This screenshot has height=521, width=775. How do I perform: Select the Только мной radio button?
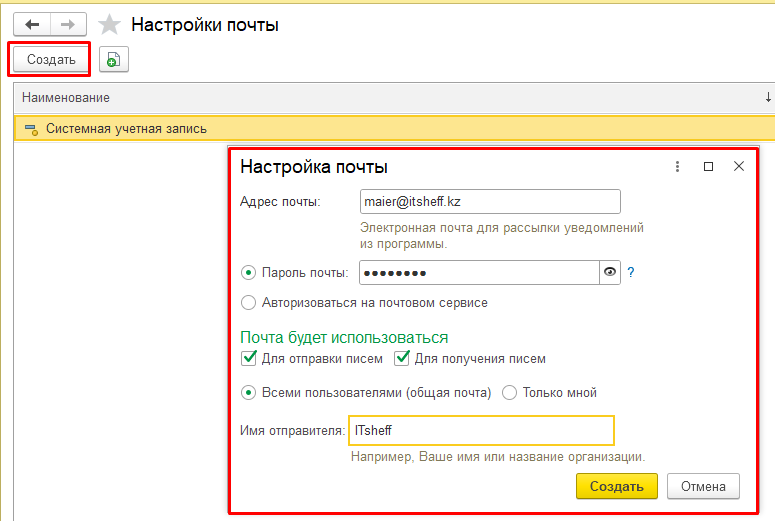(509, 392)
